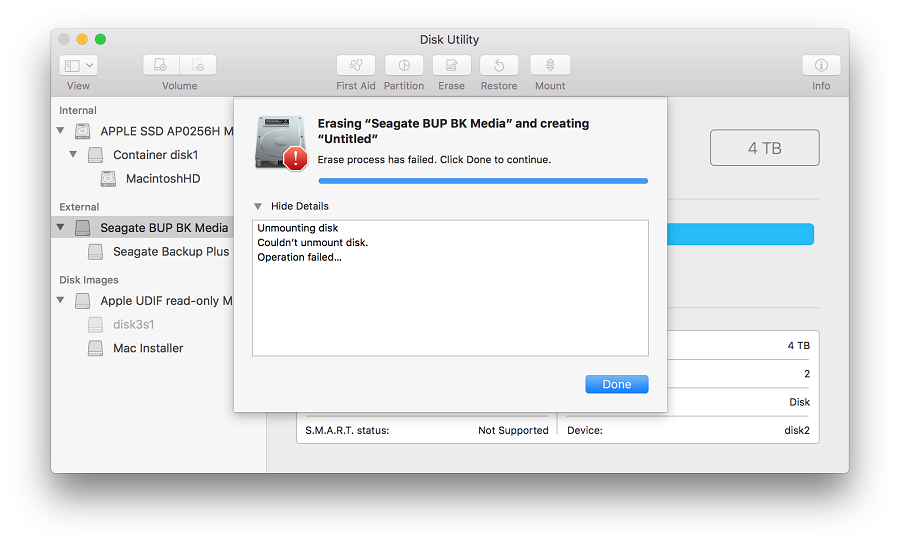Click the "Disk Utility" window title
Screen dimensions: 900x546
tap(449, 40)
